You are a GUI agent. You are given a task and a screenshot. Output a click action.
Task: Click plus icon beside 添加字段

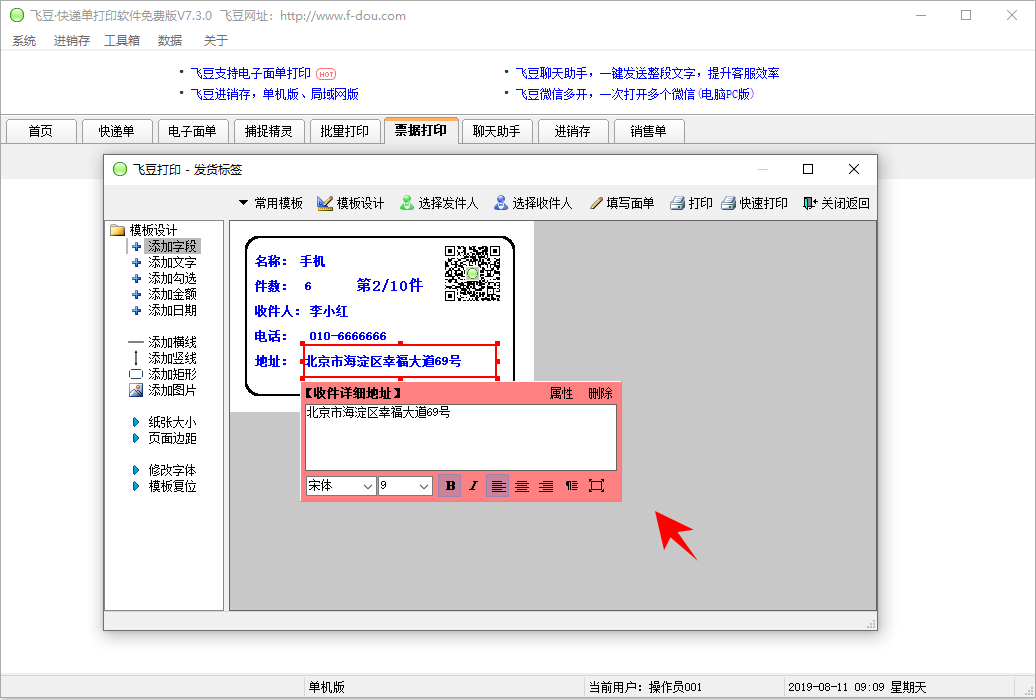coord(136,247)
